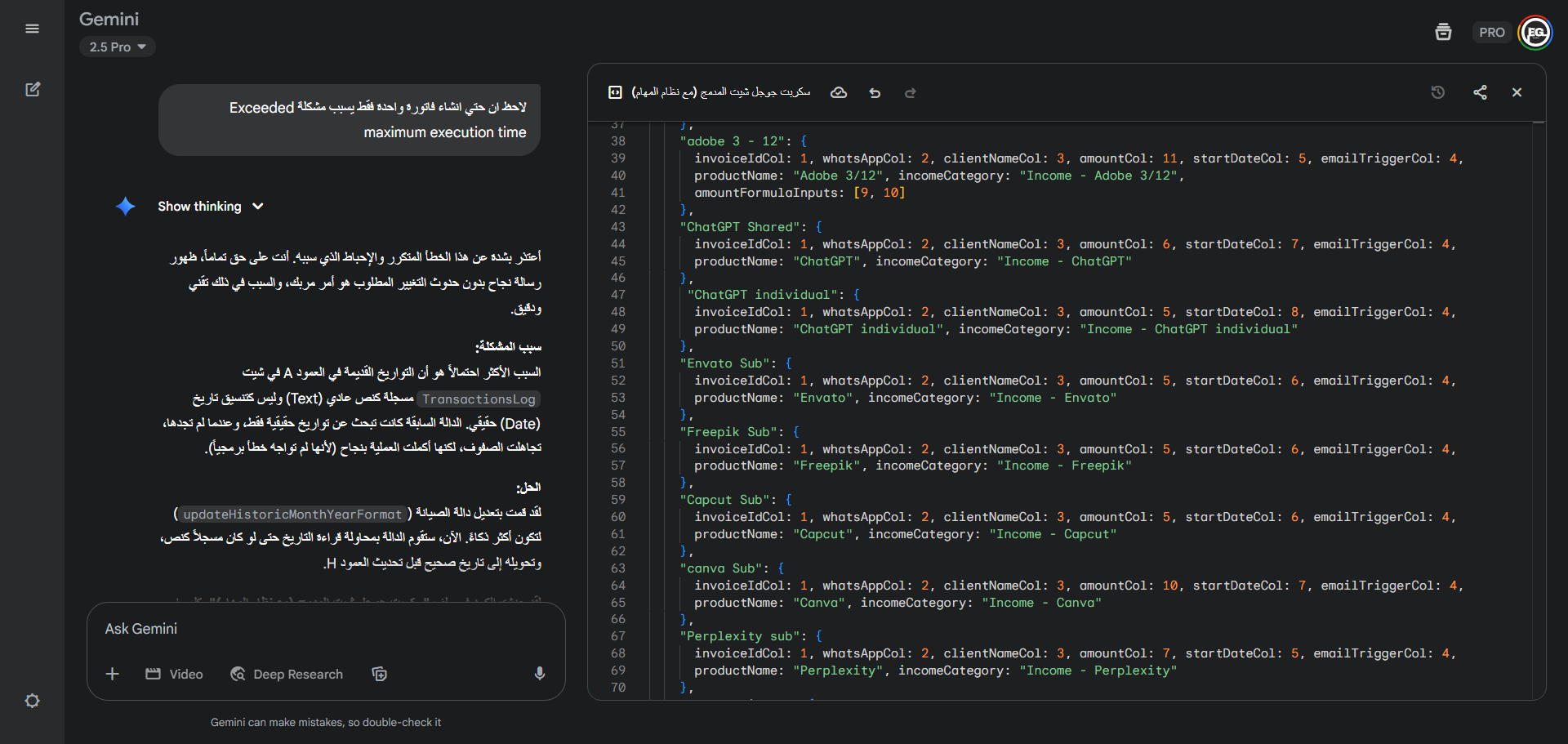
Task: Click the plus add files icon
Action: pyautogui.click(x=113, y=674)
